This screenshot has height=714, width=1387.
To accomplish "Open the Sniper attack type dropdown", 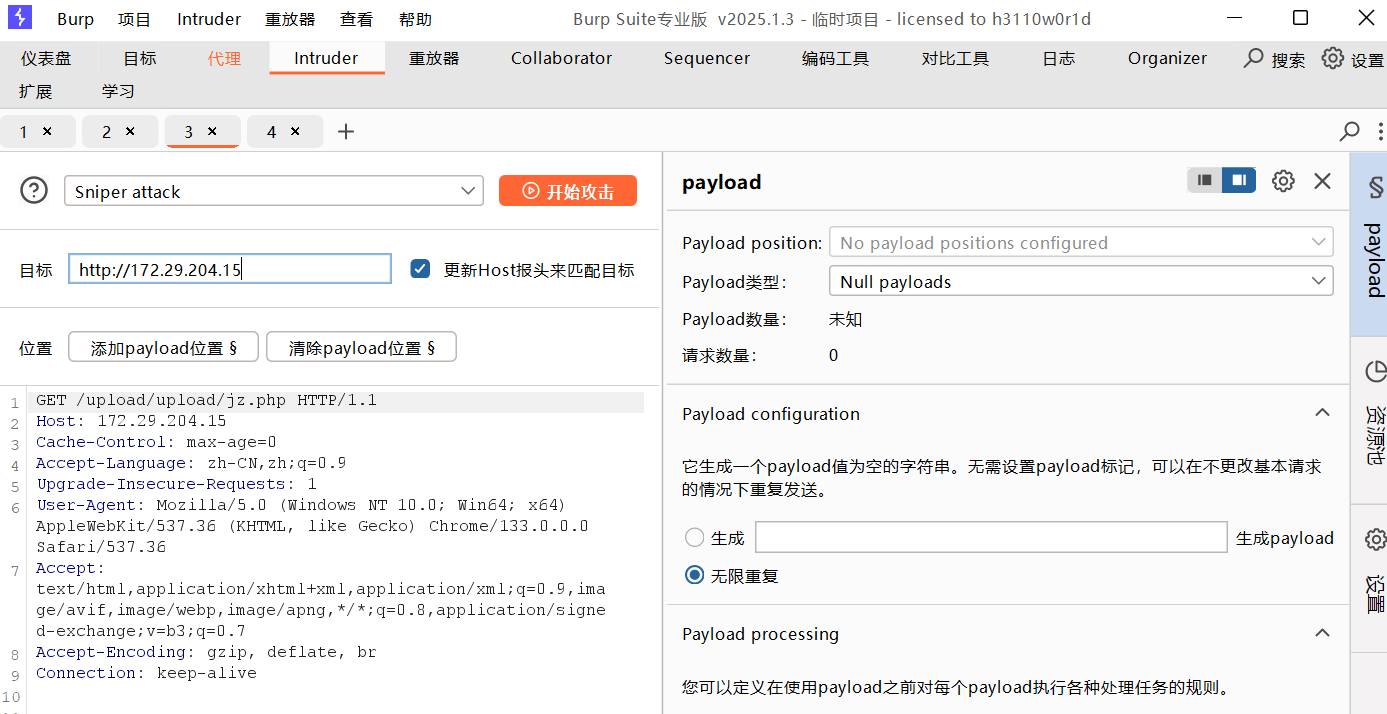I will (273, 191).
